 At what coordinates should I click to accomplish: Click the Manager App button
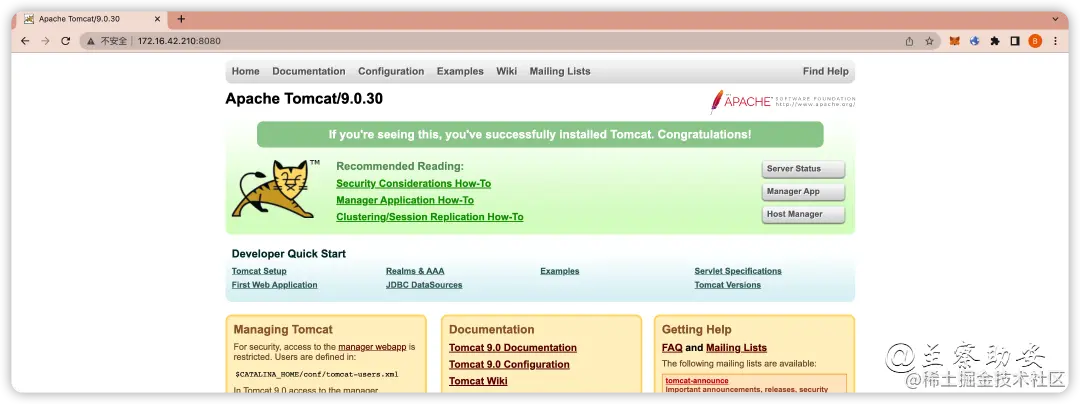pyautogui.click(x=803, y=191)
